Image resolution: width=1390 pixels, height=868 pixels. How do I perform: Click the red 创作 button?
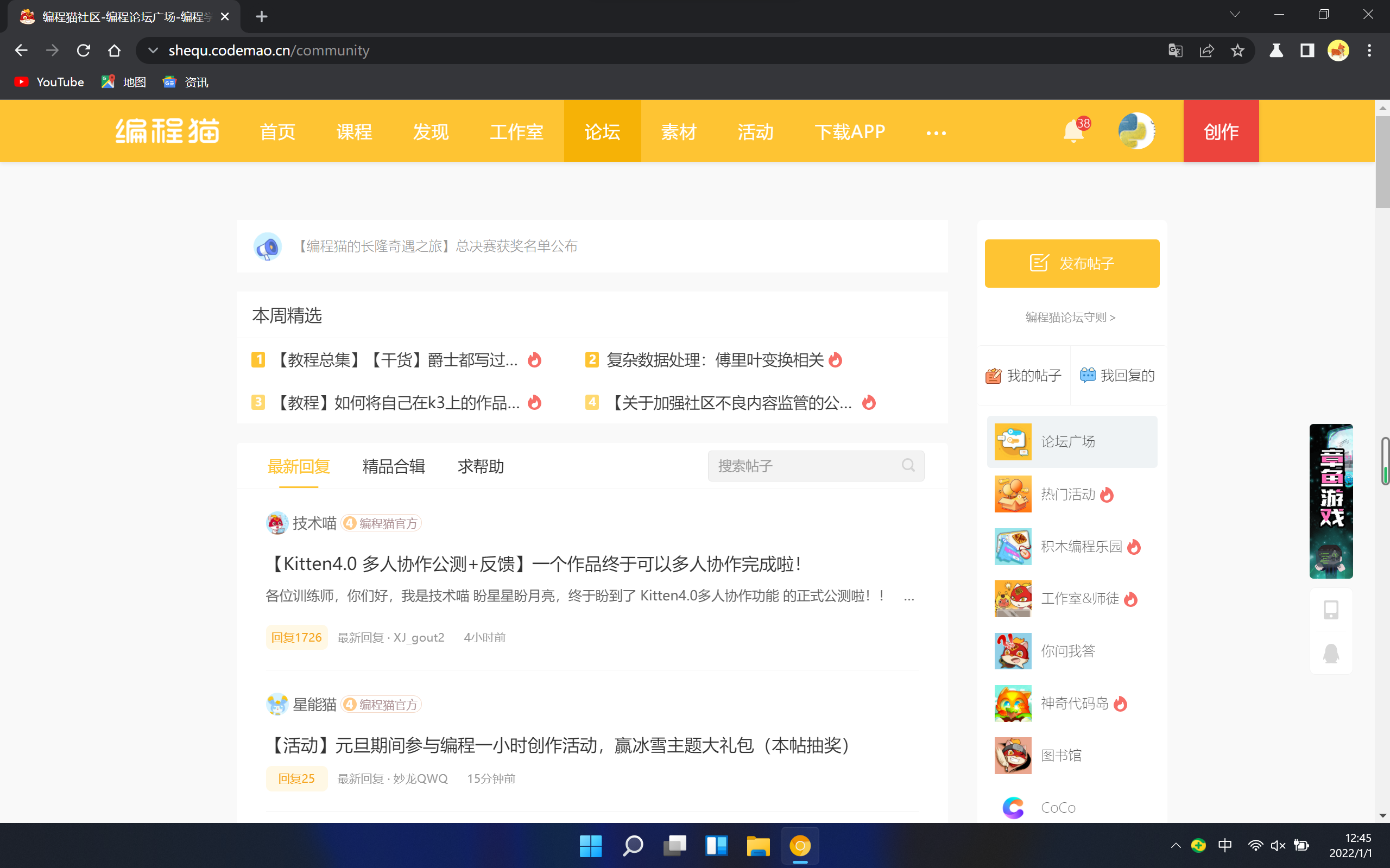[x=1221, y=131]
